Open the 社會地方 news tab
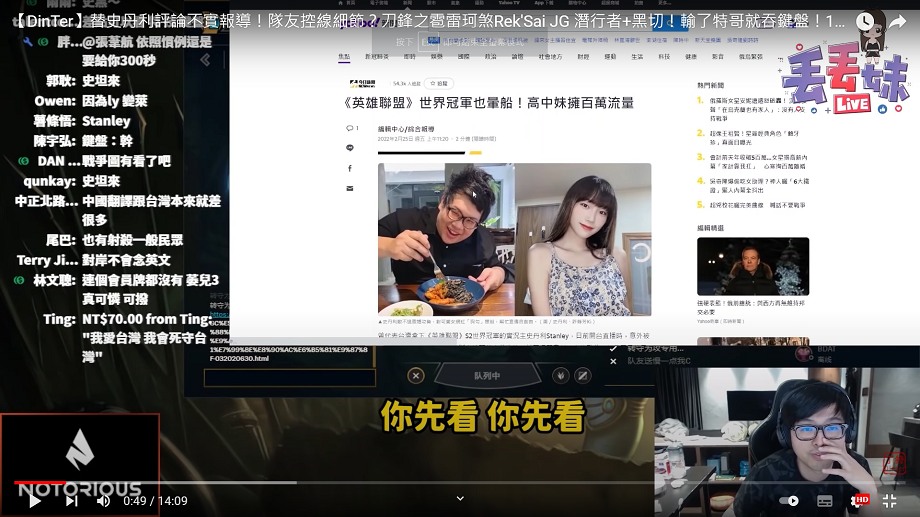Screen dimensions: 920x517 [x=550, y=57]
